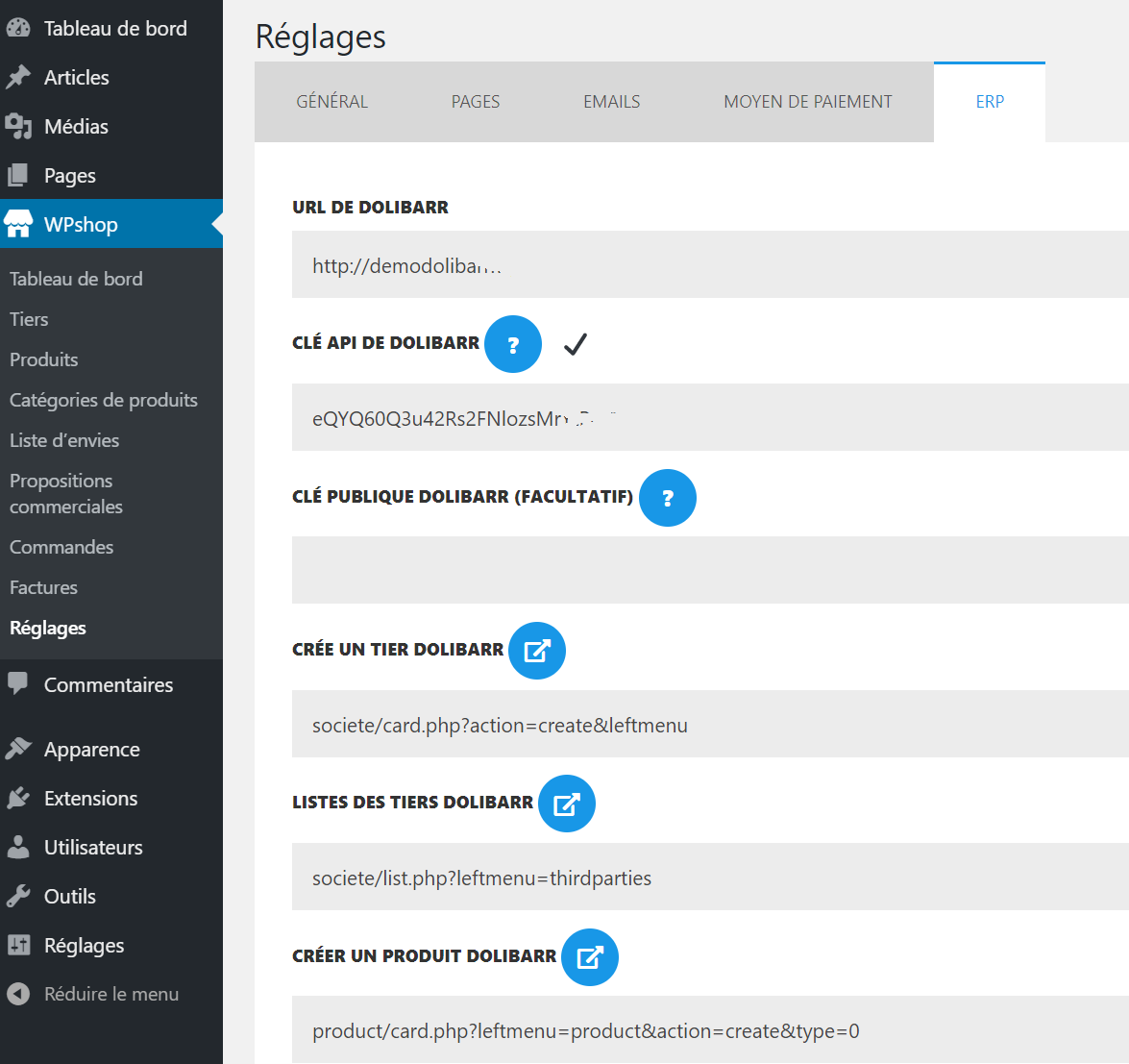Go to Moyen de paiement tab
This screenshot has width=1129, height=1064.
[x=807, y=102]
